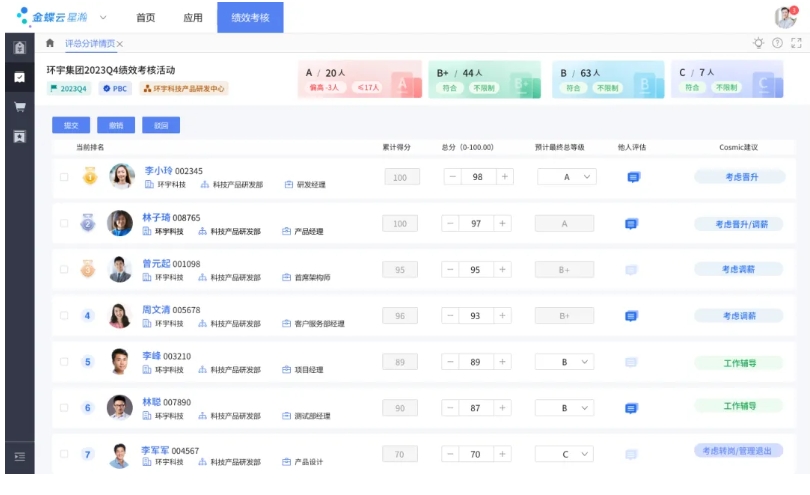
Task: Click the lightbulb tips icon
Action: point(758,43)
